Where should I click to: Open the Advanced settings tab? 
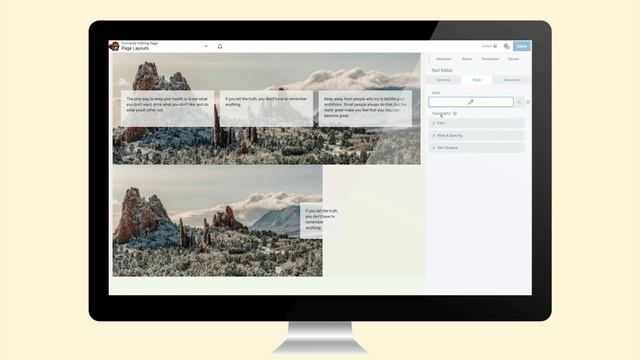(x=511, y=80)
